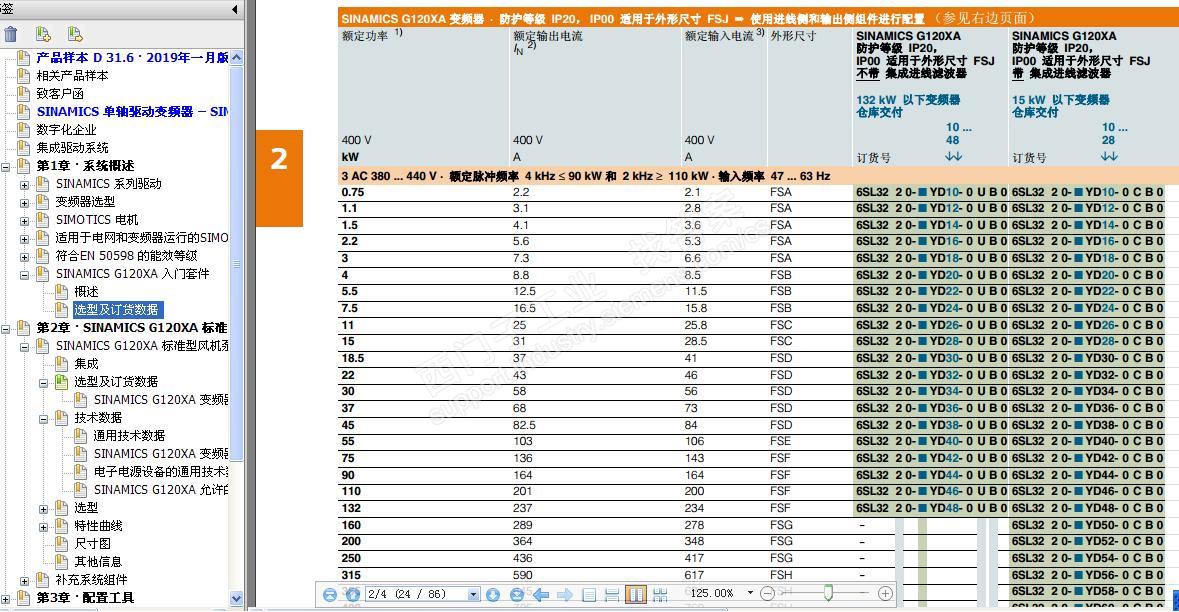Image resolution: width=1179 pixels, height=612 pixels.
Task: Open the 集成驱动系统 bookmark
Action: point(72,147)
